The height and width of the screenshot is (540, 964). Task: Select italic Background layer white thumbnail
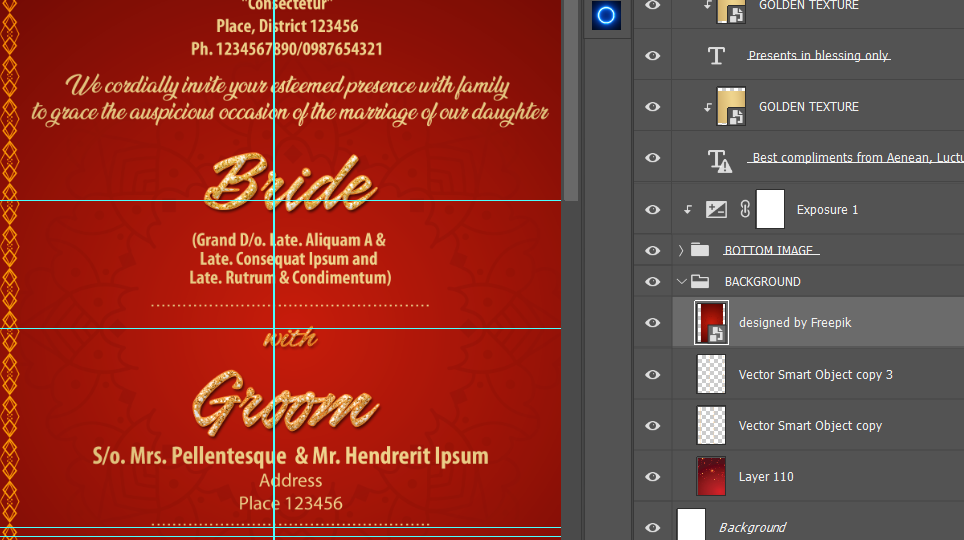[691, 525]
